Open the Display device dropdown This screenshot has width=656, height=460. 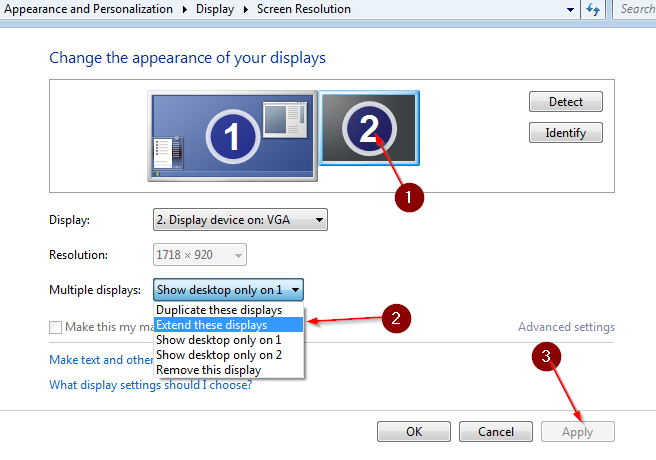pyautogui.click(x=240, y=220)
